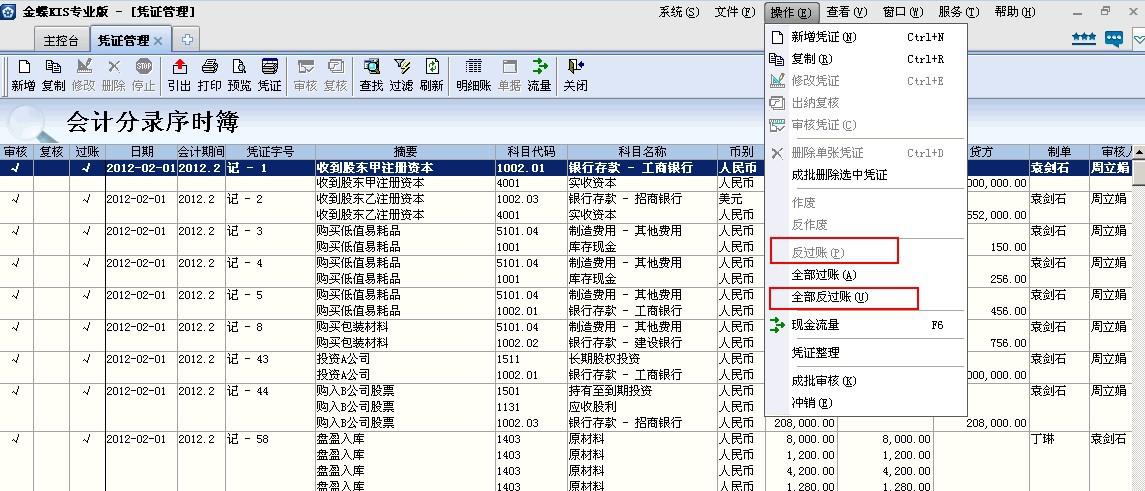Viewport: 1145px width, 491px height.
Task: Choose 冲销(E) menu entry
Action: point(865,403)
